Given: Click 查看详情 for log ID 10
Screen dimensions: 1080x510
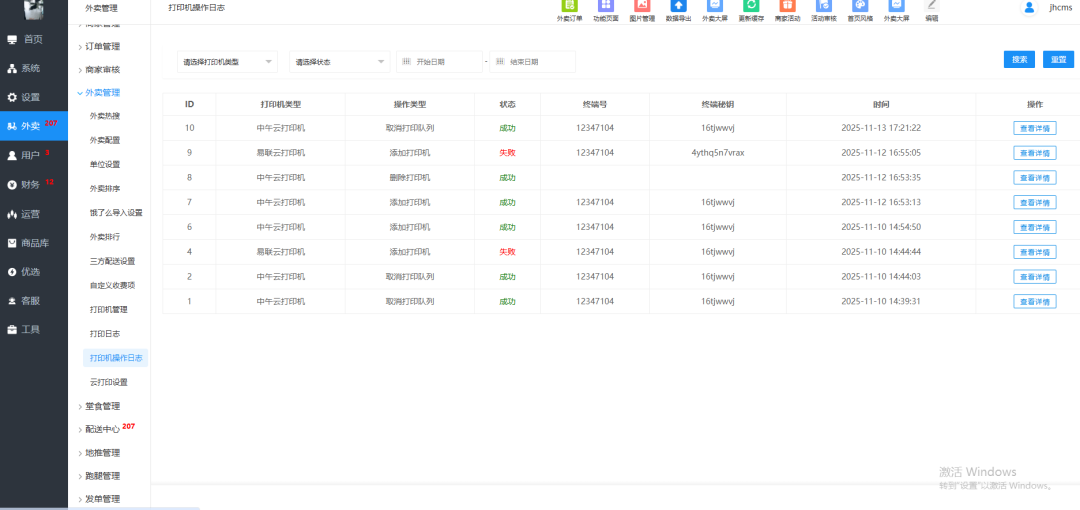Looking at the screenshot, I should click(x=1034, y=128).
